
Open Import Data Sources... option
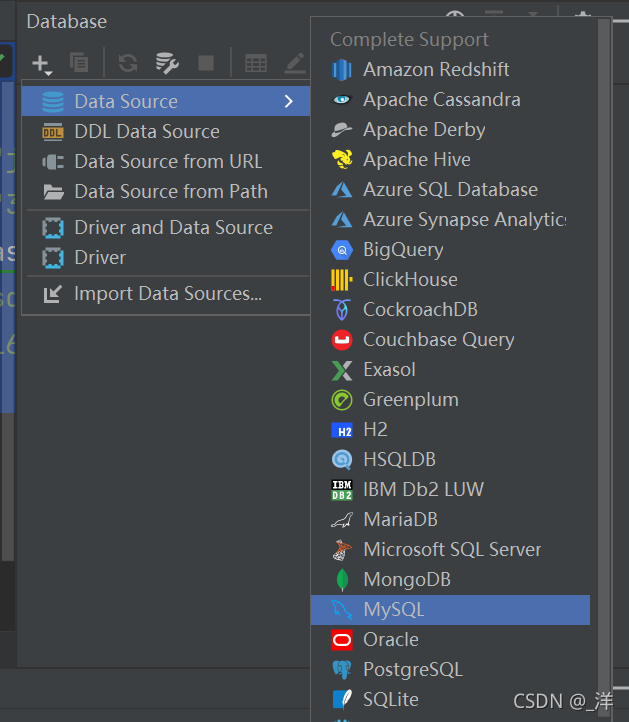[166, 294]
